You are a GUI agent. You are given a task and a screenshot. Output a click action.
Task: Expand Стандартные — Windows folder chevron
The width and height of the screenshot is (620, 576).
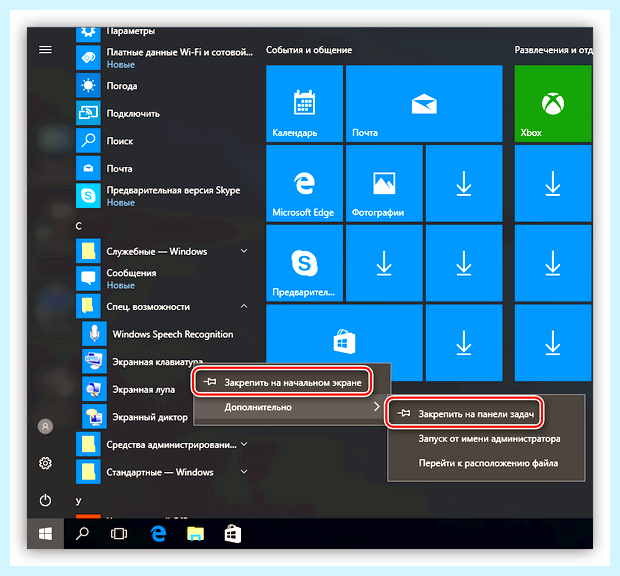[244, 471]
